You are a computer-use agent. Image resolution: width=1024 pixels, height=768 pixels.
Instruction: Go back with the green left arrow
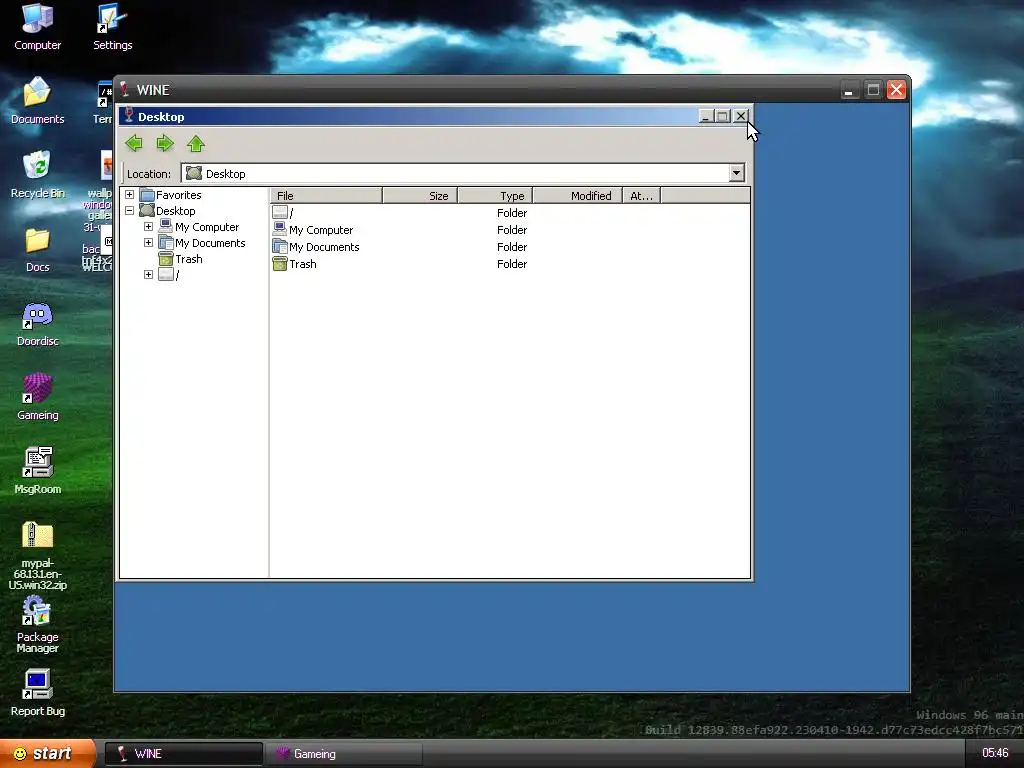pyautogui.click(x=134, y=143)
